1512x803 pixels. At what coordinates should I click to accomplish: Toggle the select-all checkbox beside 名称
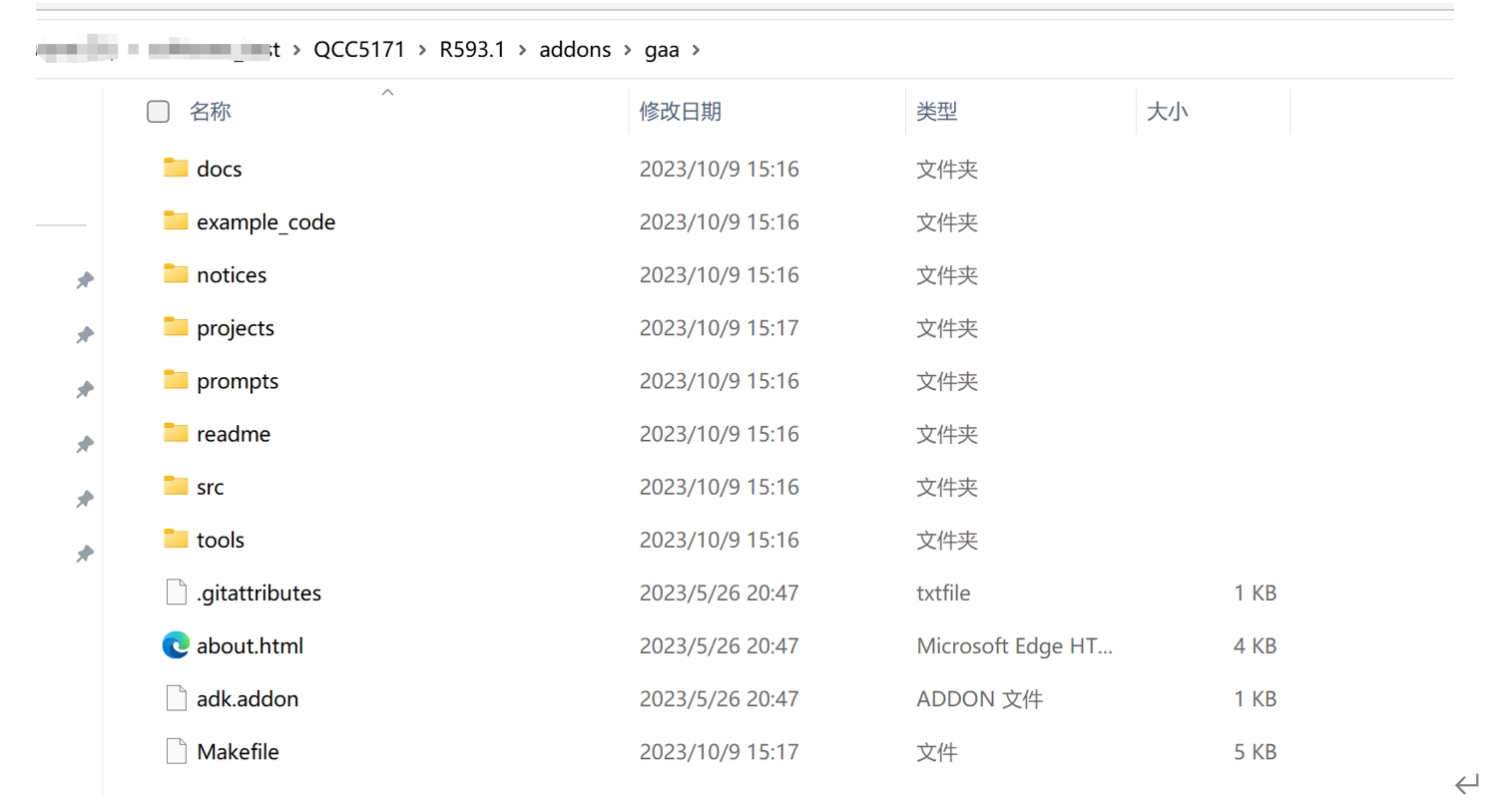pos(158,111)
